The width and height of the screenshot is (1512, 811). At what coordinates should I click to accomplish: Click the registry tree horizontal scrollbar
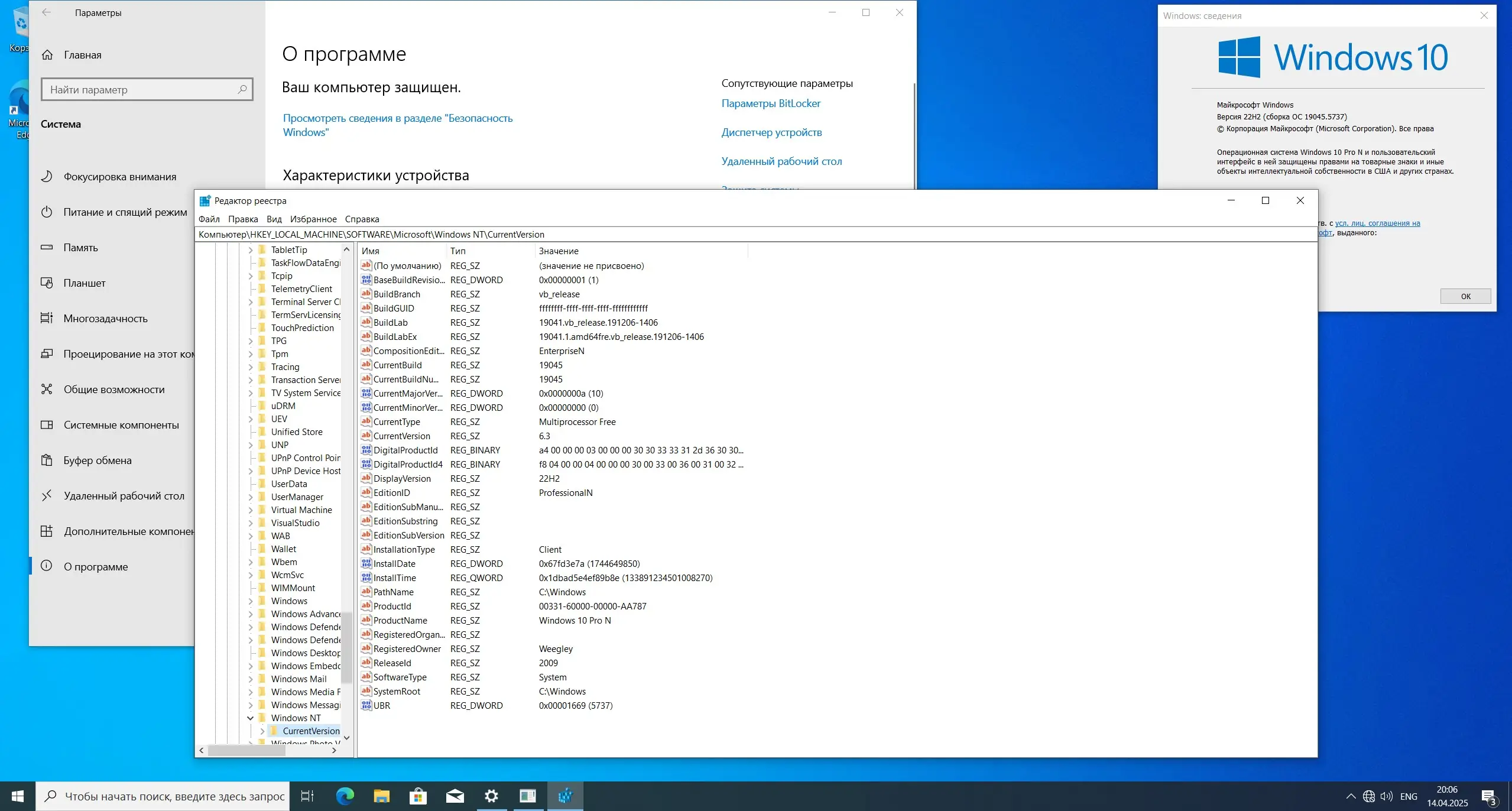click(x=247, y=750)
